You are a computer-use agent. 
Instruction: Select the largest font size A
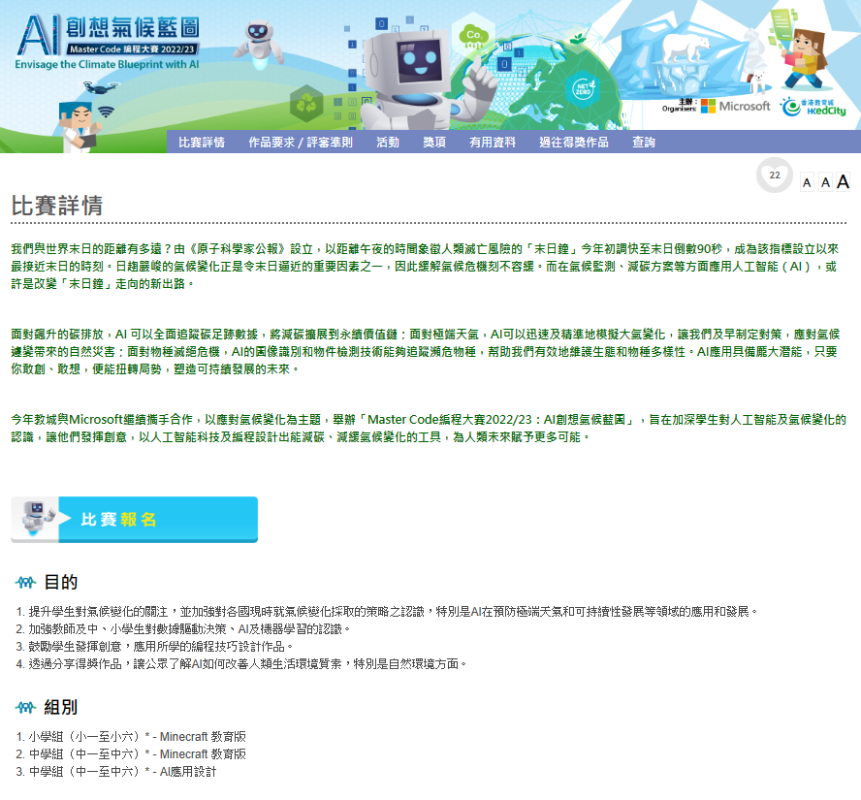[x=843, y=181]
